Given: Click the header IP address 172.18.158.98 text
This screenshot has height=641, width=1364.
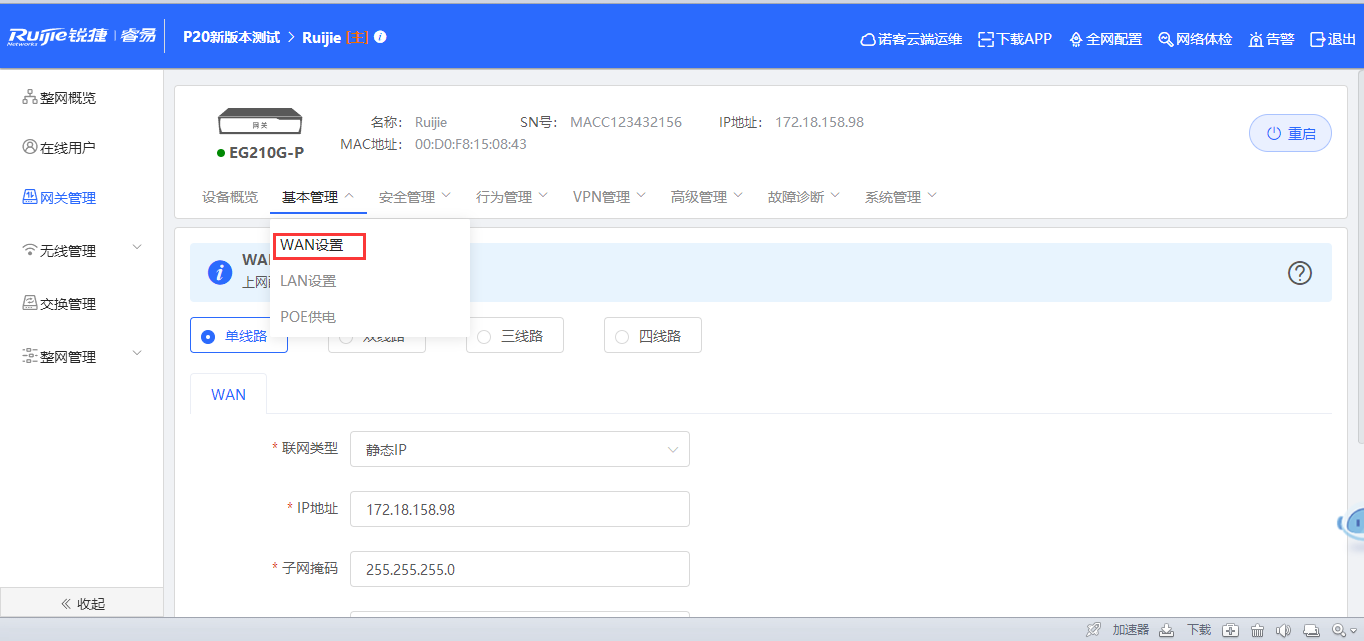Looking at the screenshot, I should pos(820,122).
